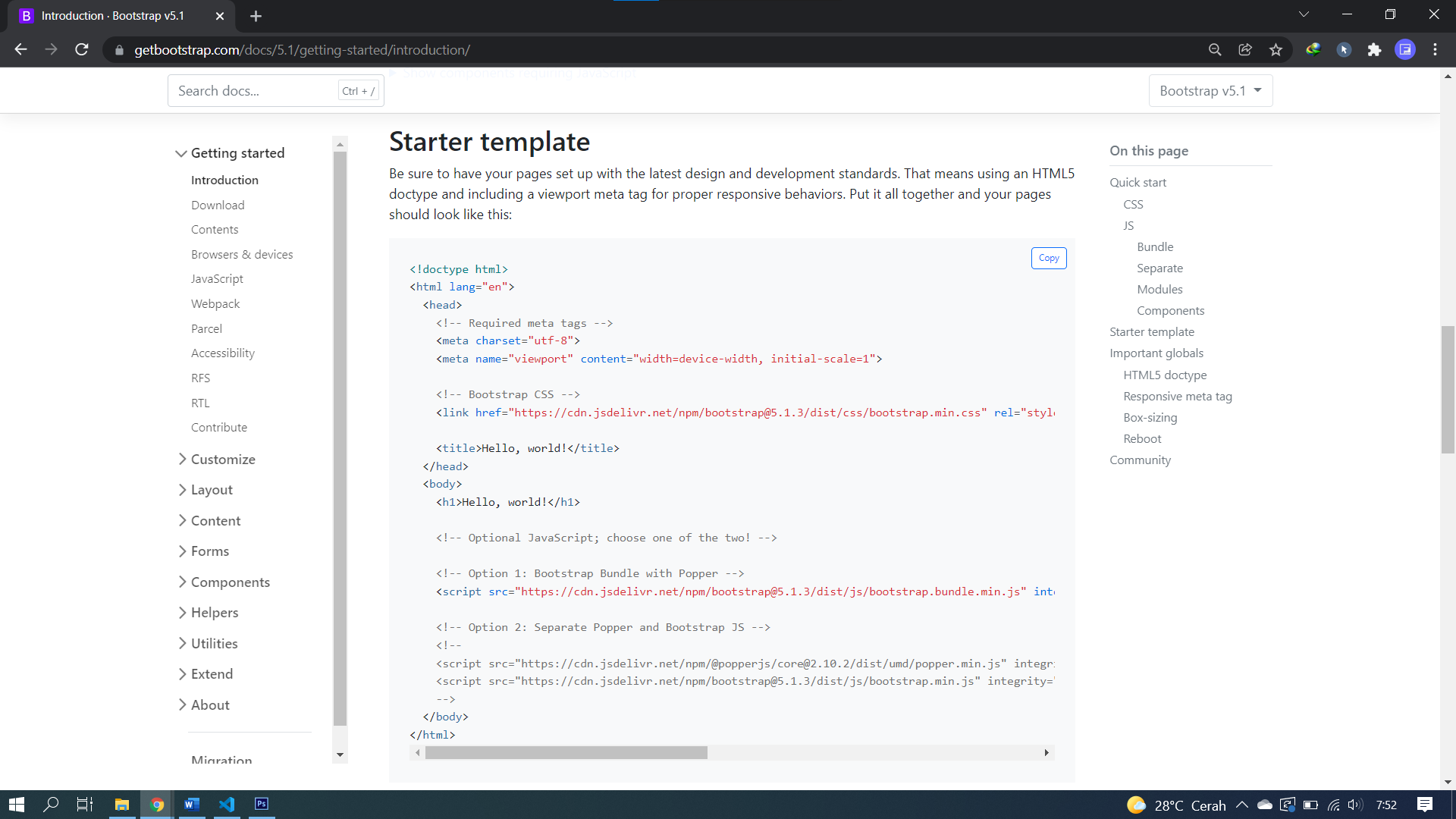
Task: Open Windows Start menu
Action: click(x=17, y=805)
